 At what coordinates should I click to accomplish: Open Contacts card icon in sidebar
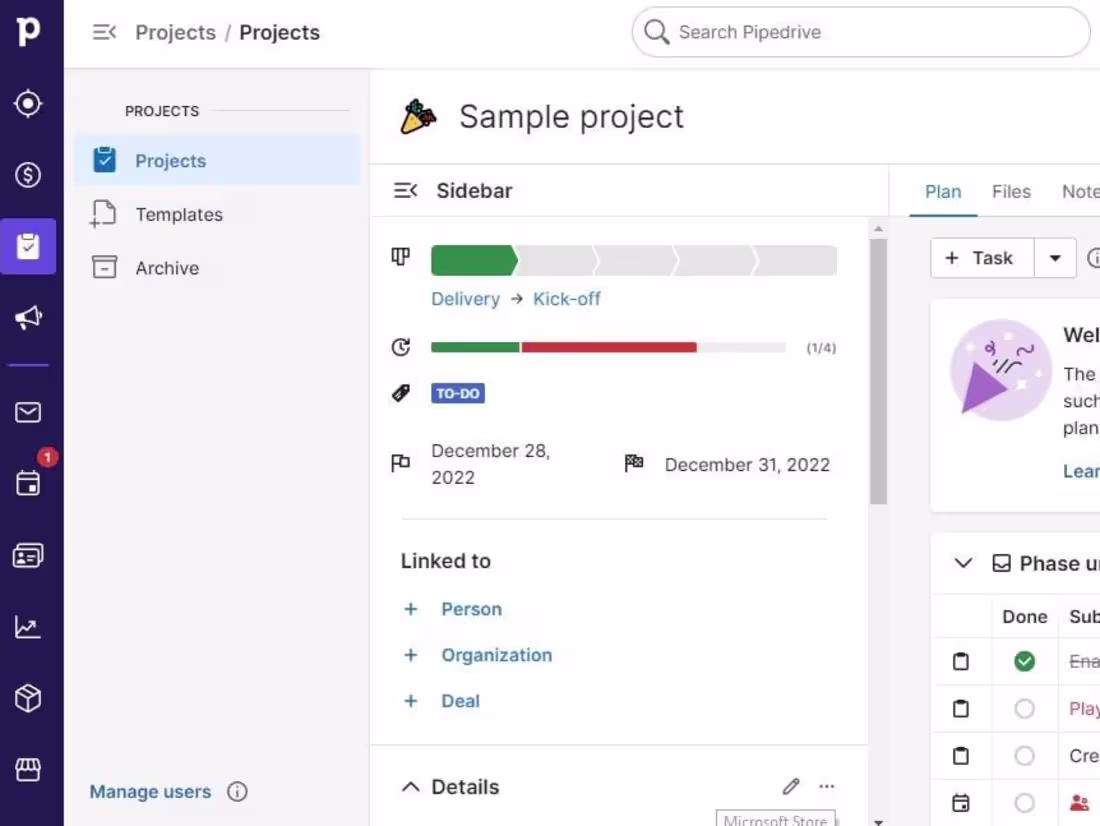pyautogui.click(x=28, y=556)
